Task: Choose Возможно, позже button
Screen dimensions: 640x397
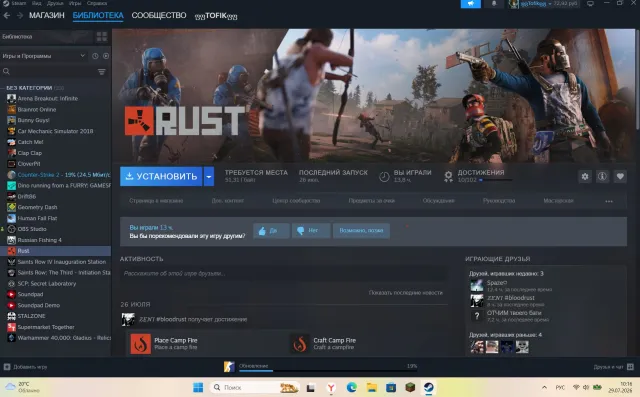Action: 361,231
